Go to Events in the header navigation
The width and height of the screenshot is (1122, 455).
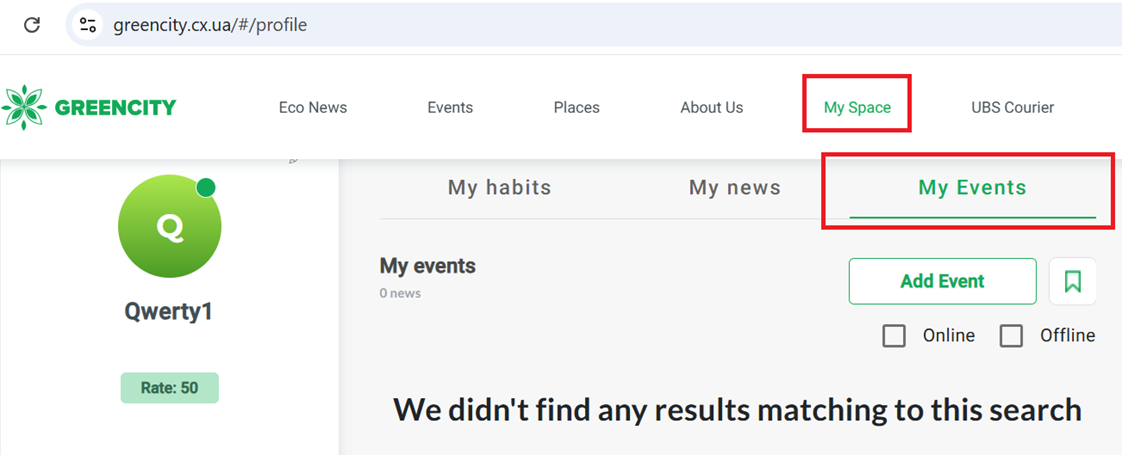[x=450, y=108]
